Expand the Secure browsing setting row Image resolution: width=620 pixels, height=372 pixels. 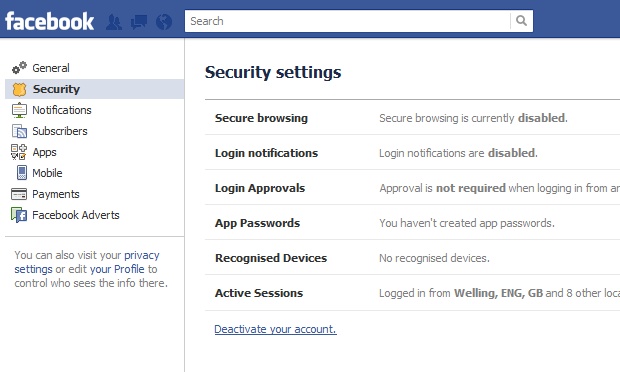point(412,118)
